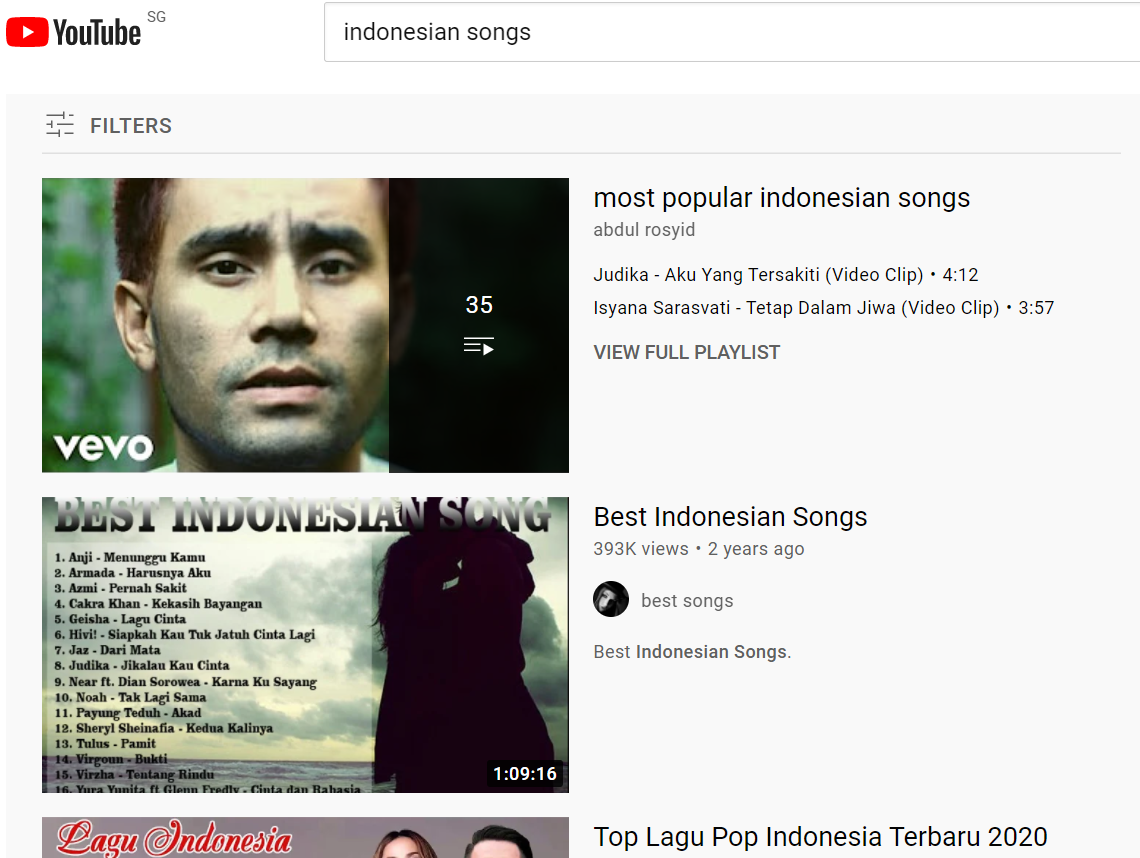Open the filters slider icon

tap(60, 125)
